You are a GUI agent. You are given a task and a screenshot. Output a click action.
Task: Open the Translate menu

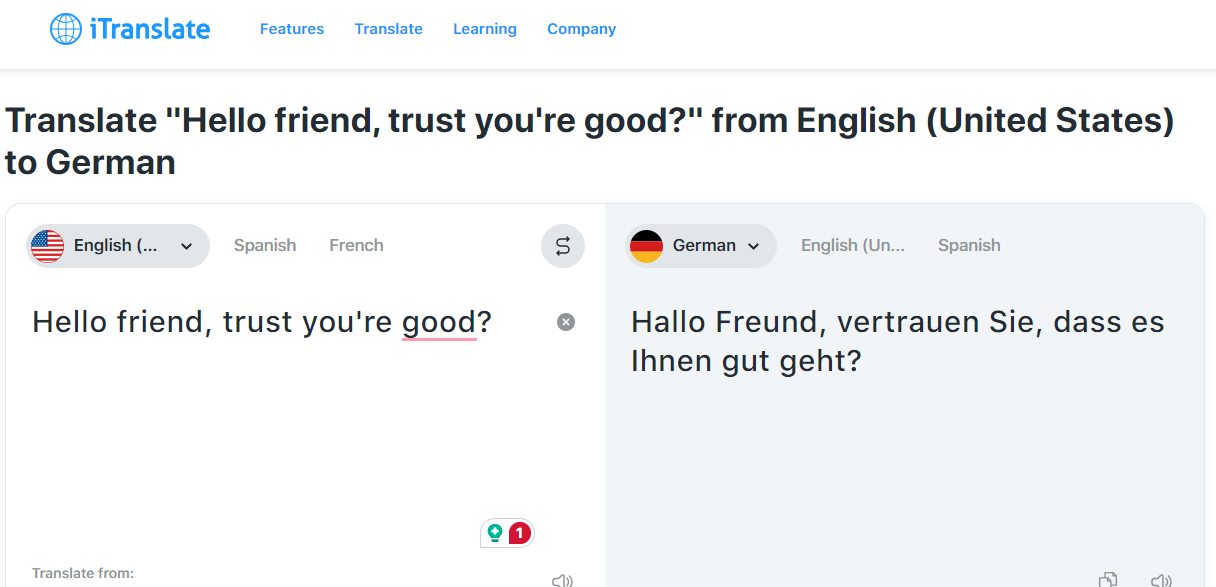pos(388,28)
